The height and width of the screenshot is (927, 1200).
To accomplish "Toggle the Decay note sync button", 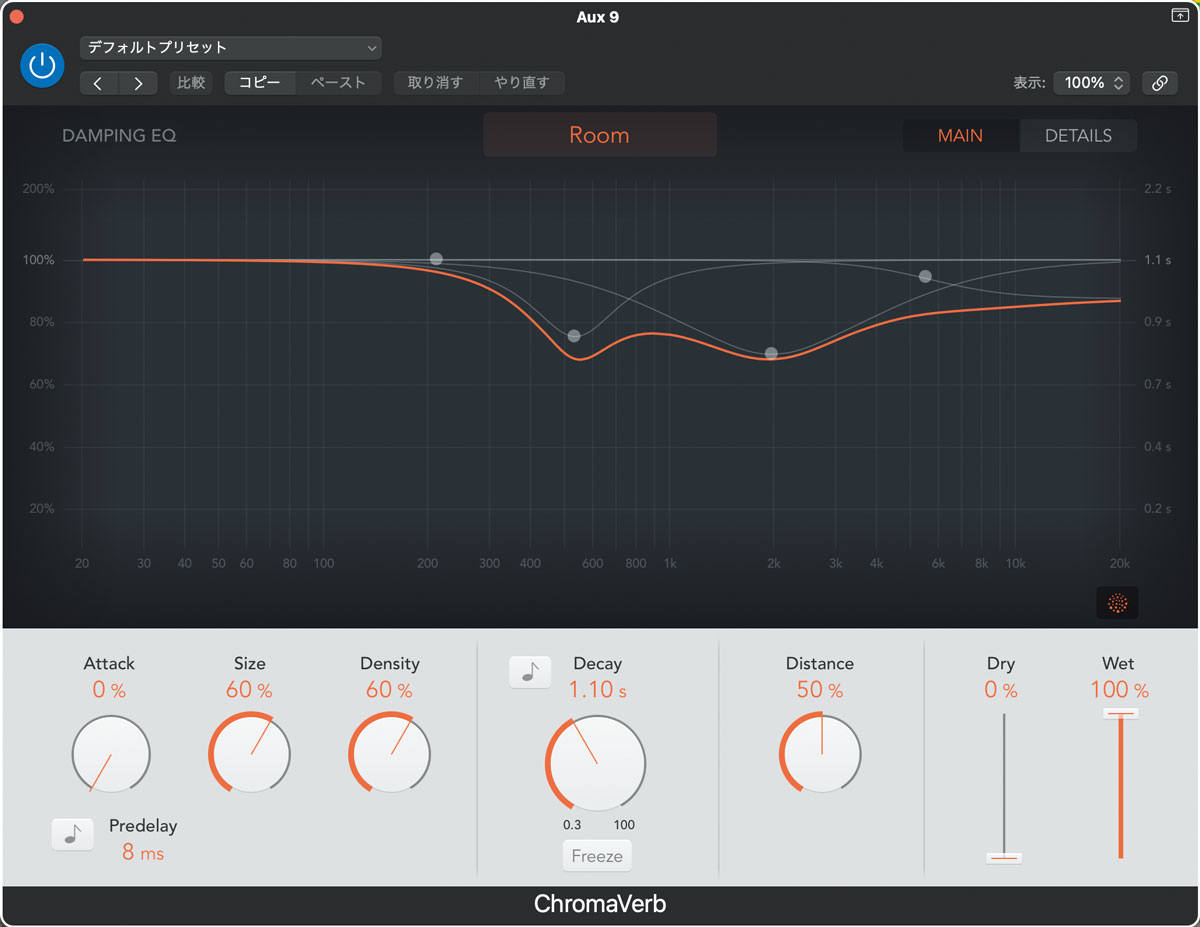I will [530, 672].
